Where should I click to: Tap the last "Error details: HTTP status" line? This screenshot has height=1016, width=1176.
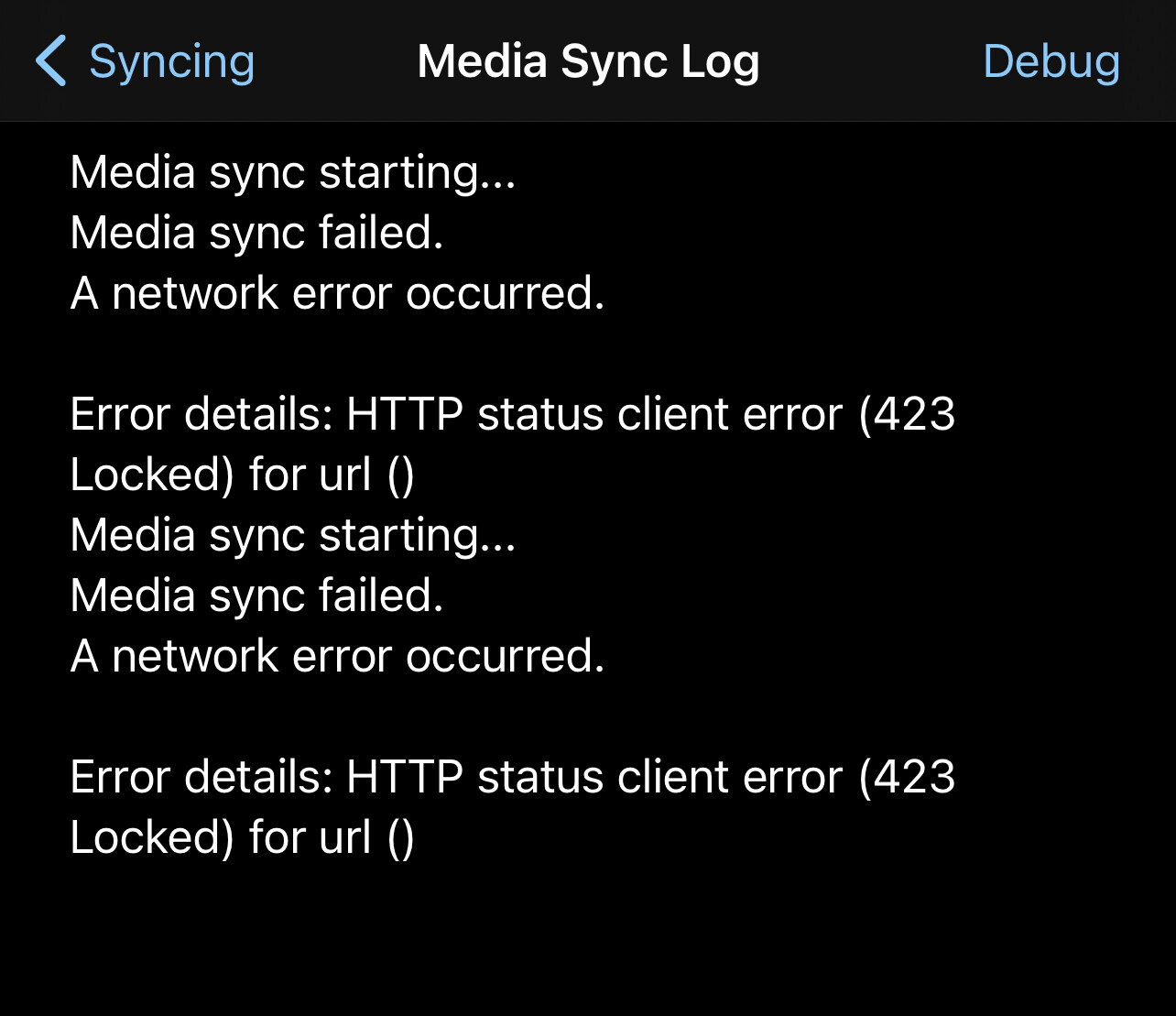coord(513,778)
